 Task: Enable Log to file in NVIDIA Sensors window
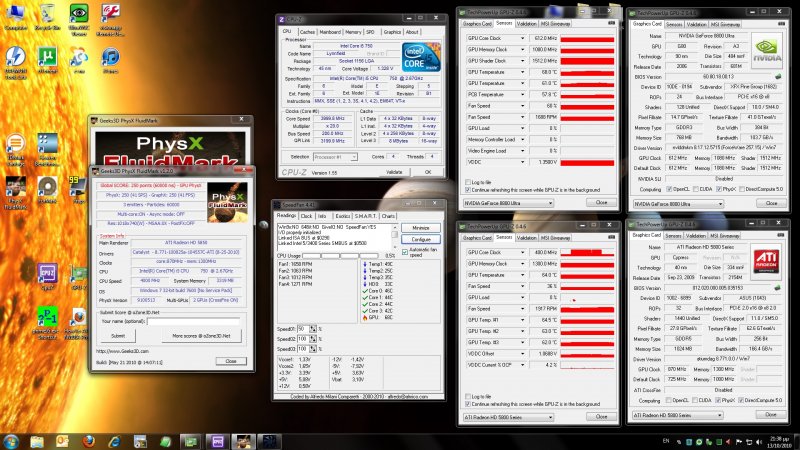pyautogui.click(x=467, y=182)
